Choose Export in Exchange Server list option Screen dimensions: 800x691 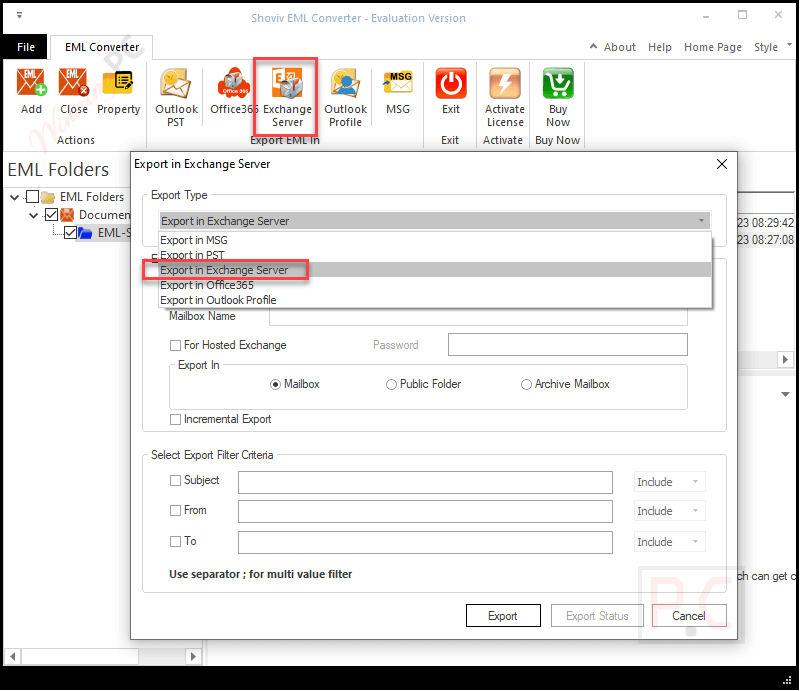point(435,270)
